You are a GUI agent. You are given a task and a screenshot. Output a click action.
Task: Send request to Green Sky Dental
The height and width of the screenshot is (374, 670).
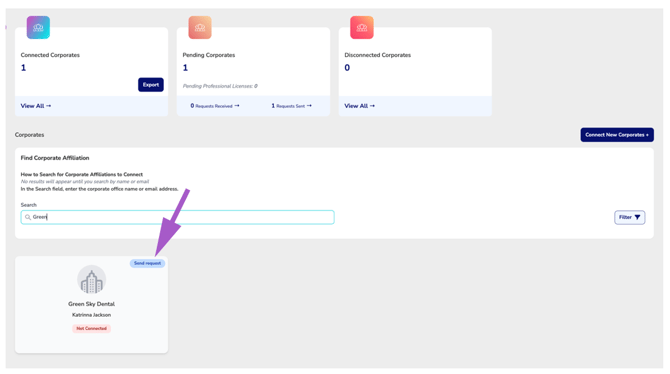147,263
